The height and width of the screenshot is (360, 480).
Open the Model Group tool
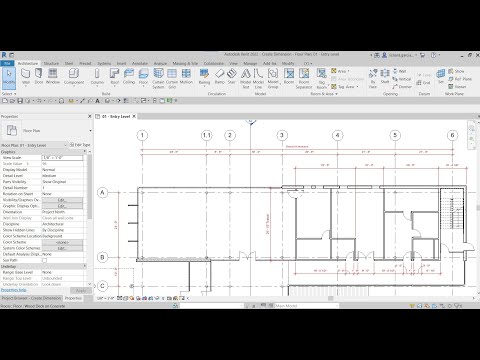pyautogui.click(x=273, y=79)
